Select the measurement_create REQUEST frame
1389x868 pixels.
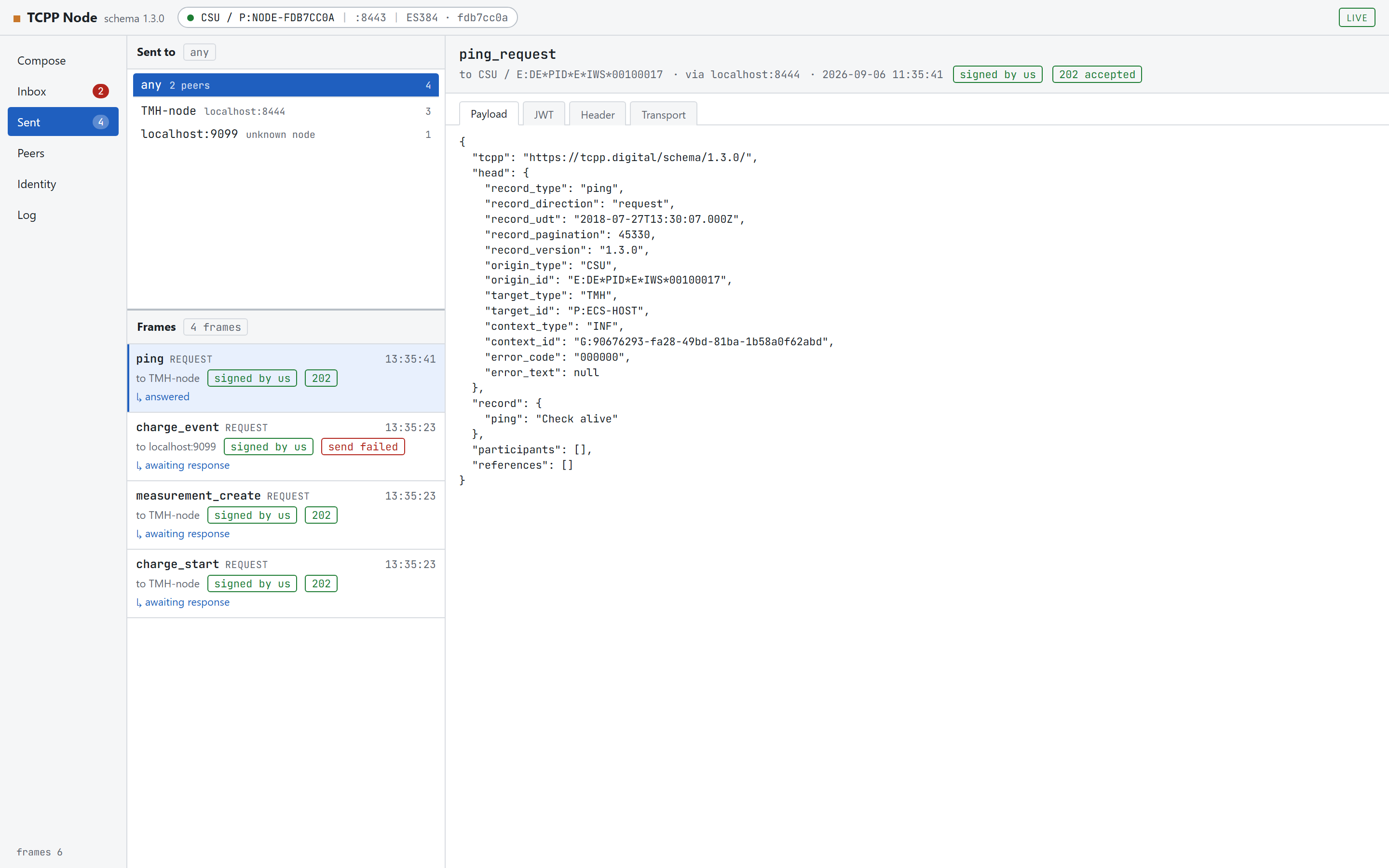[x=286, y=515]
